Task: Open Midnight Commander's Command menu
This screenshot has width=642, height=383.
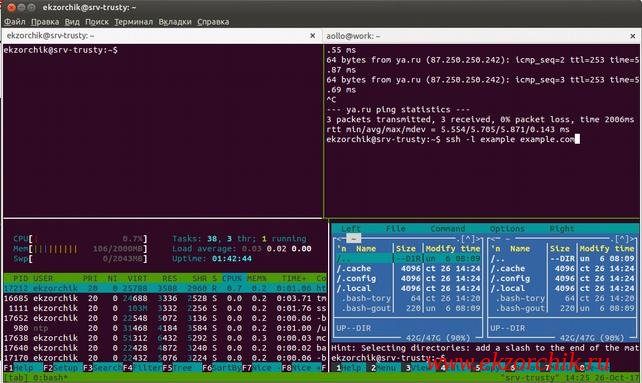Action: click(448, 229)
